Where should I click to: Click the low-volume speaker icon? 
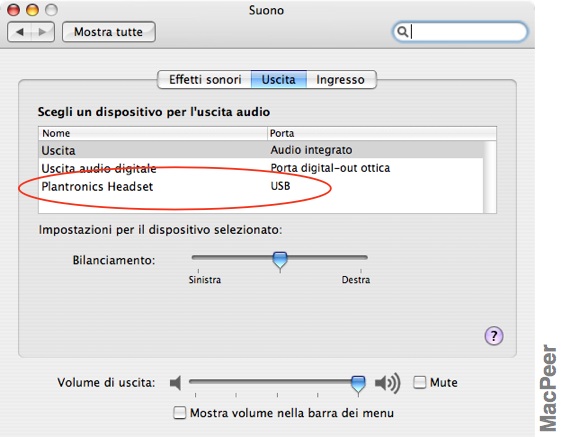[x=176, y=383]
